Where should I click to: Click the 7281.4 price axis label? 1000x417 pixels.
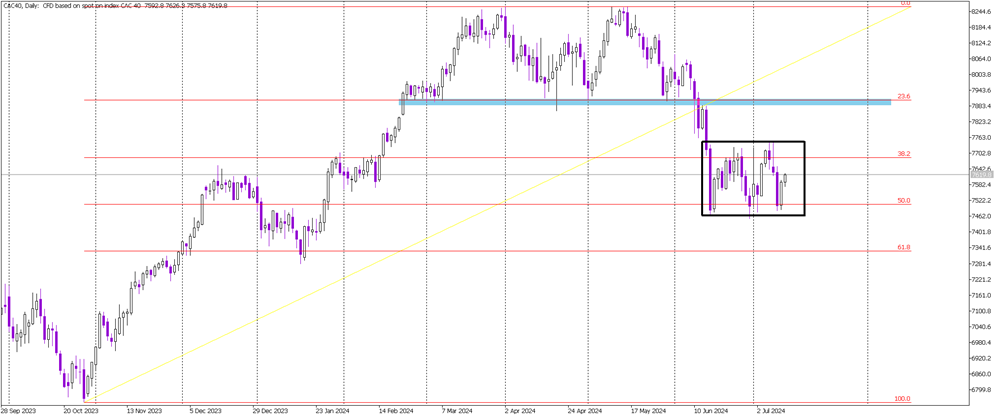[x=980, y=264]
